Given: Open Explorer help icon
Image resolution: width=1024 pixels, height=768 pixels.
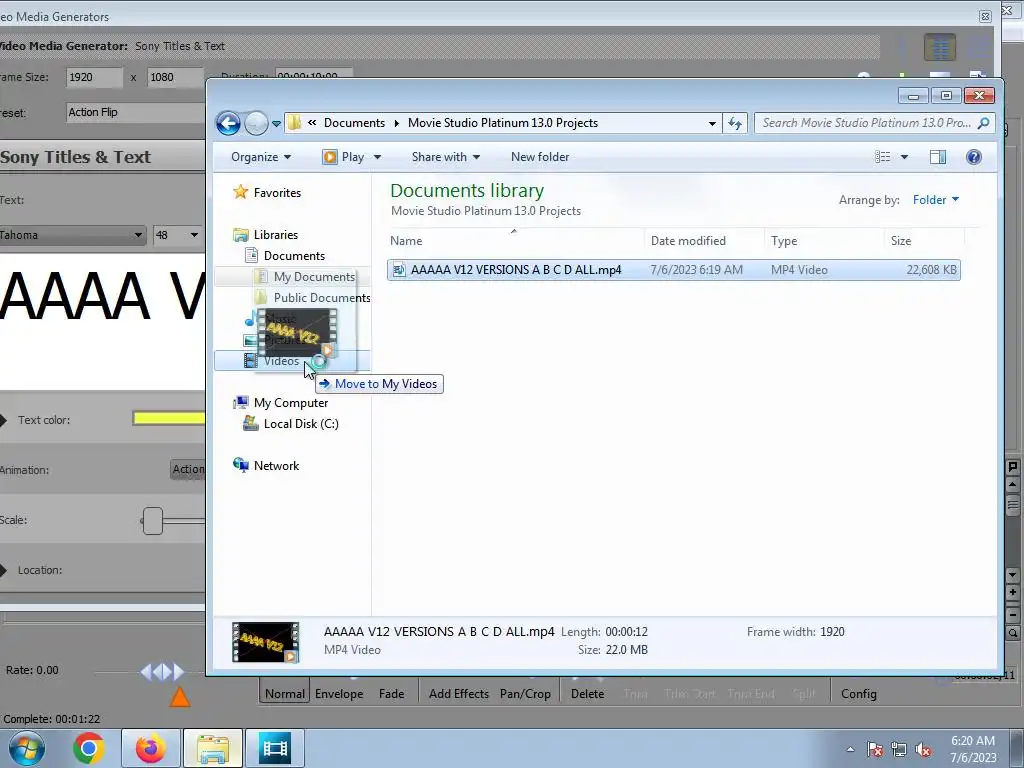Looking at the screenshot, I should pos(974,157).
